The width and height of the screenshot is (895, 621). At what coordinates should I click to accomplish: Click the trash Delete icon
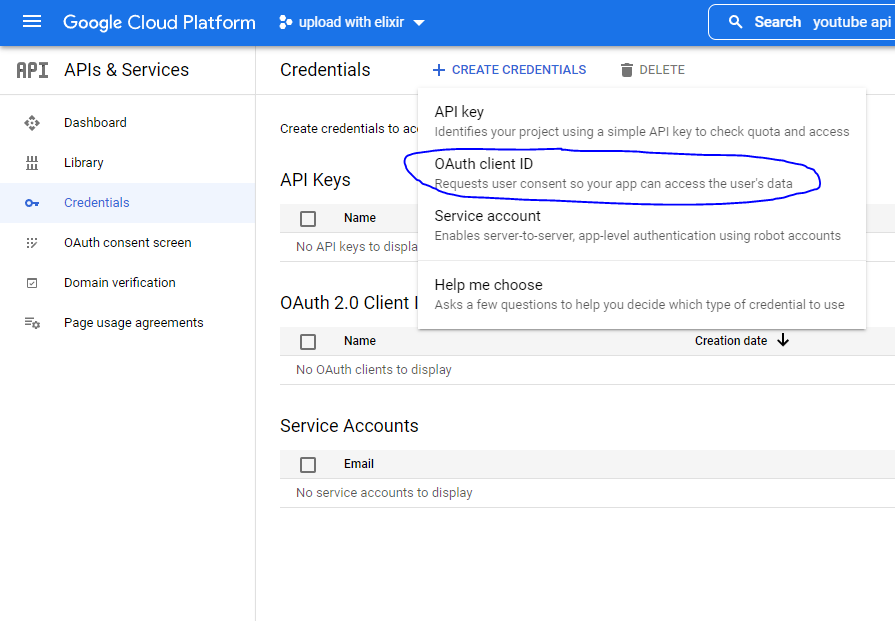pos(627,70)
